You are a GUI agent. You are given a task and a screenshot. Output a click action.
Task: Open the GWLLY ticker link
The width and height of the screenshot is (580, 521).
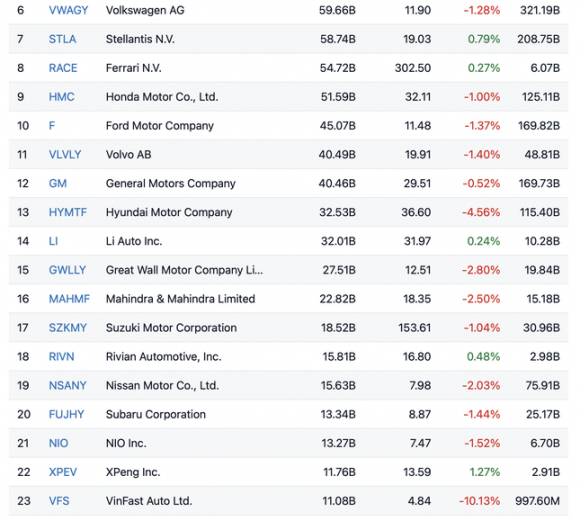point(67,270)
